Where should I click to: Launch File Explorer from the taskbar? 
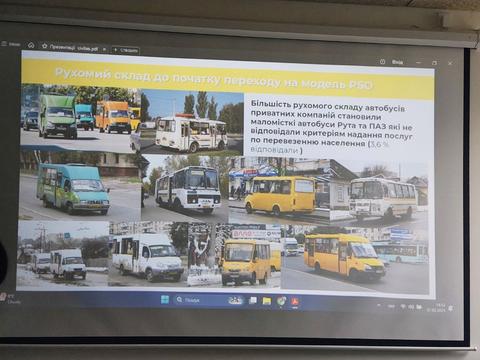pos(267,301)
